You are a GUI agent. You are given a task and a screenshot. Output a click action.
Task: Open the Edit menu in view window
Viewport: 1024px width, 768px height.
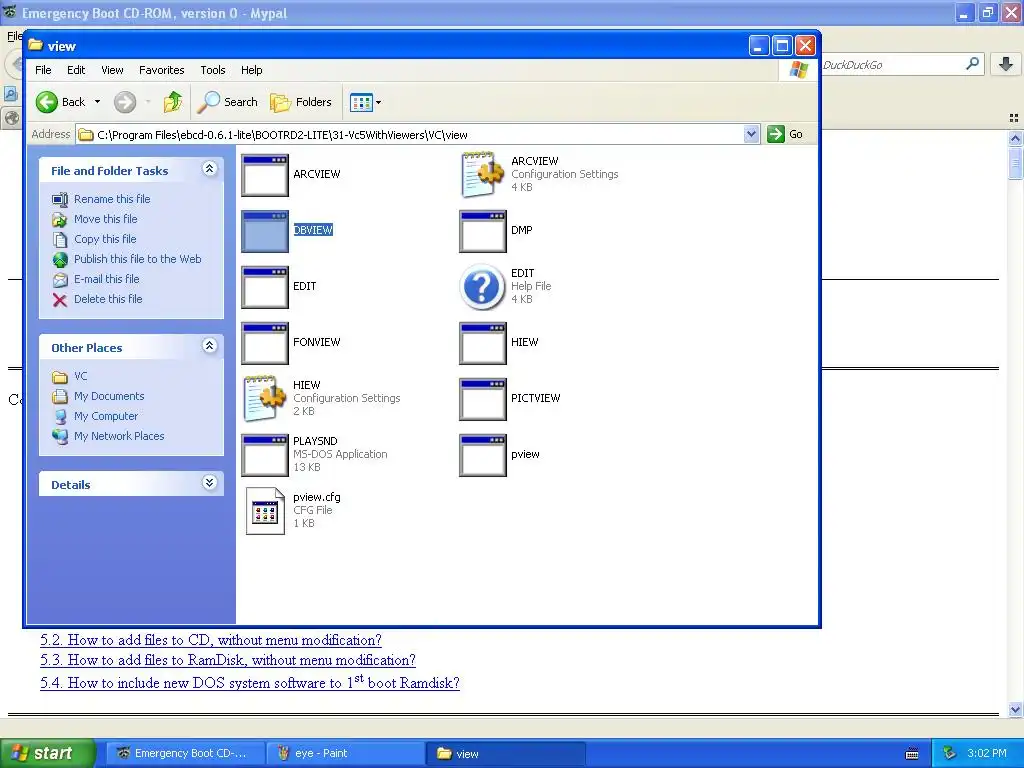coord(76,70)
